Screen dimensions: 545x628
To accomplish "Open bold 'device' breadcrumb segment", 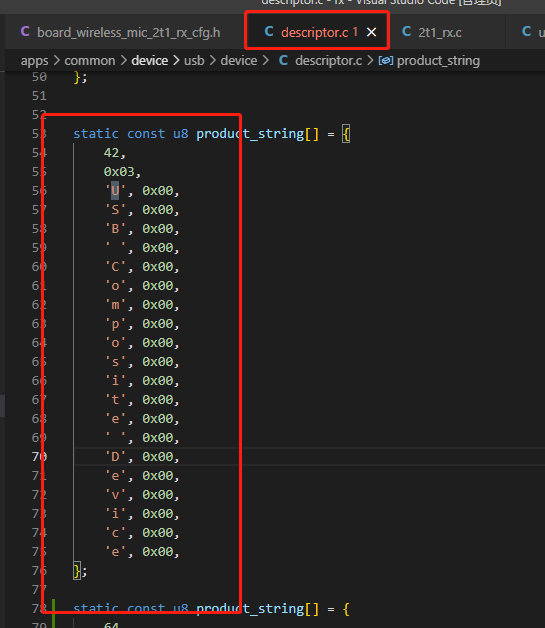I will [150, 61].
